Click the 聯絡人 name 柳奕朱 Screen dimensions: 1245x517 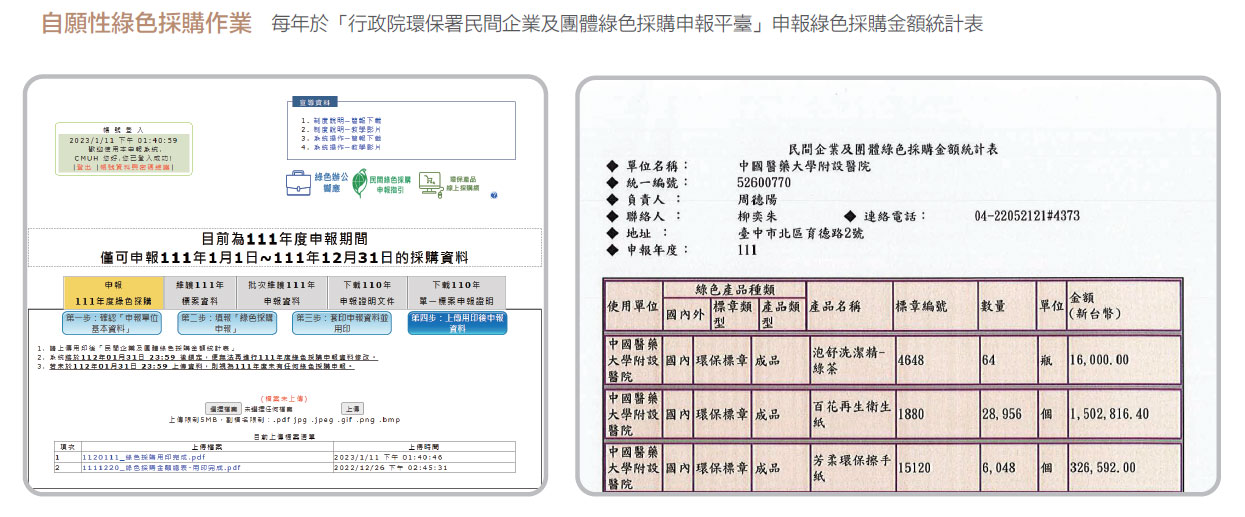point(756,216)
